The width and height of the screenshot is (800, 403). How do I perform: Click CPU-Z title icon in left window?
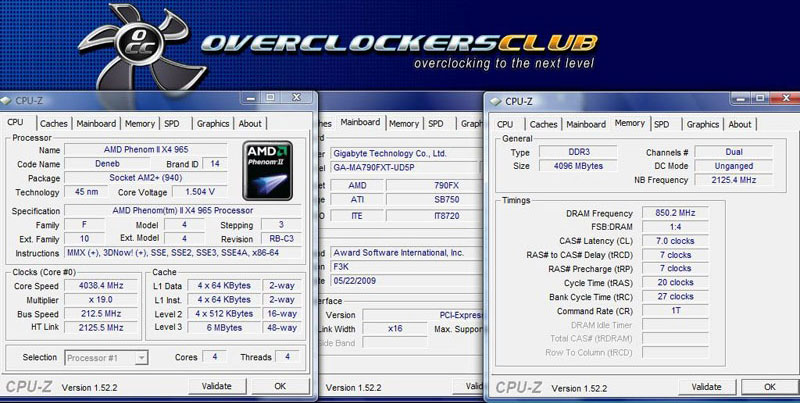point(6,100)
